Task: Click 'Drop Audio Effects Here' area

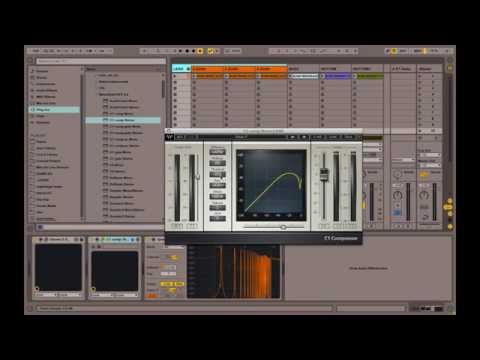Action: click(368, 268)
